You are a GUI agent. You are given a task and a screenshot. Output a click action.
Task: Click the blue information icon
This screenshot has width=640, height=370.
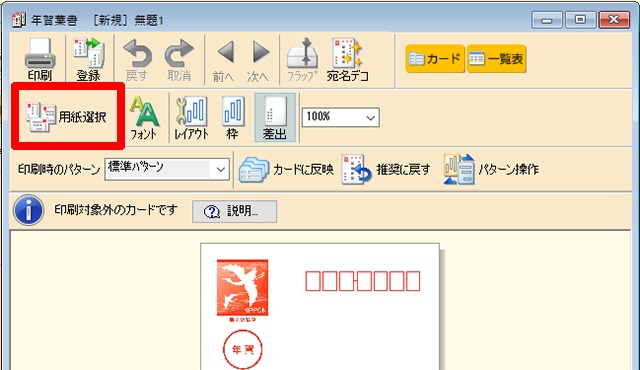(28, 210)
